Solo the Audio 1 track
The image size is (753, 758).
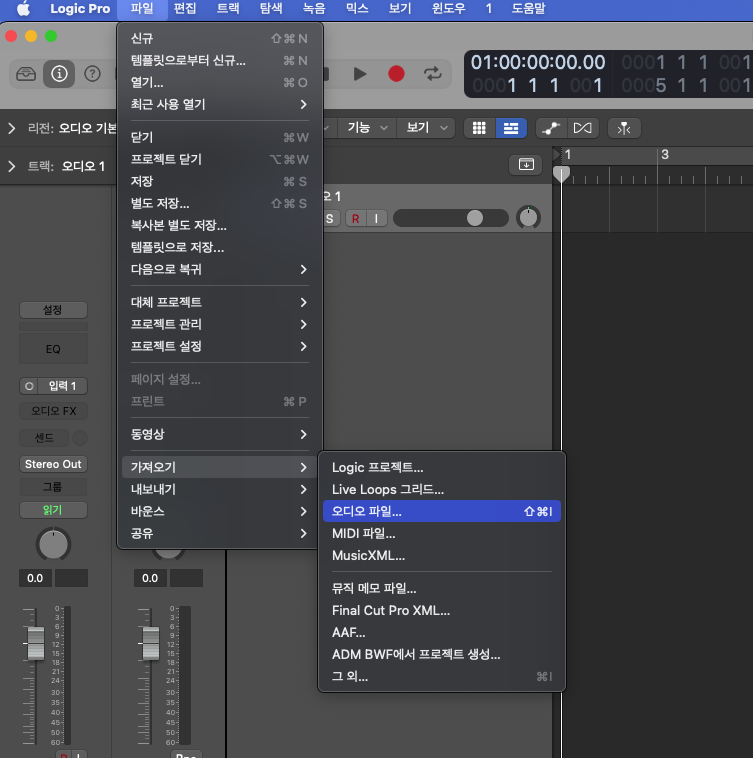330,219
